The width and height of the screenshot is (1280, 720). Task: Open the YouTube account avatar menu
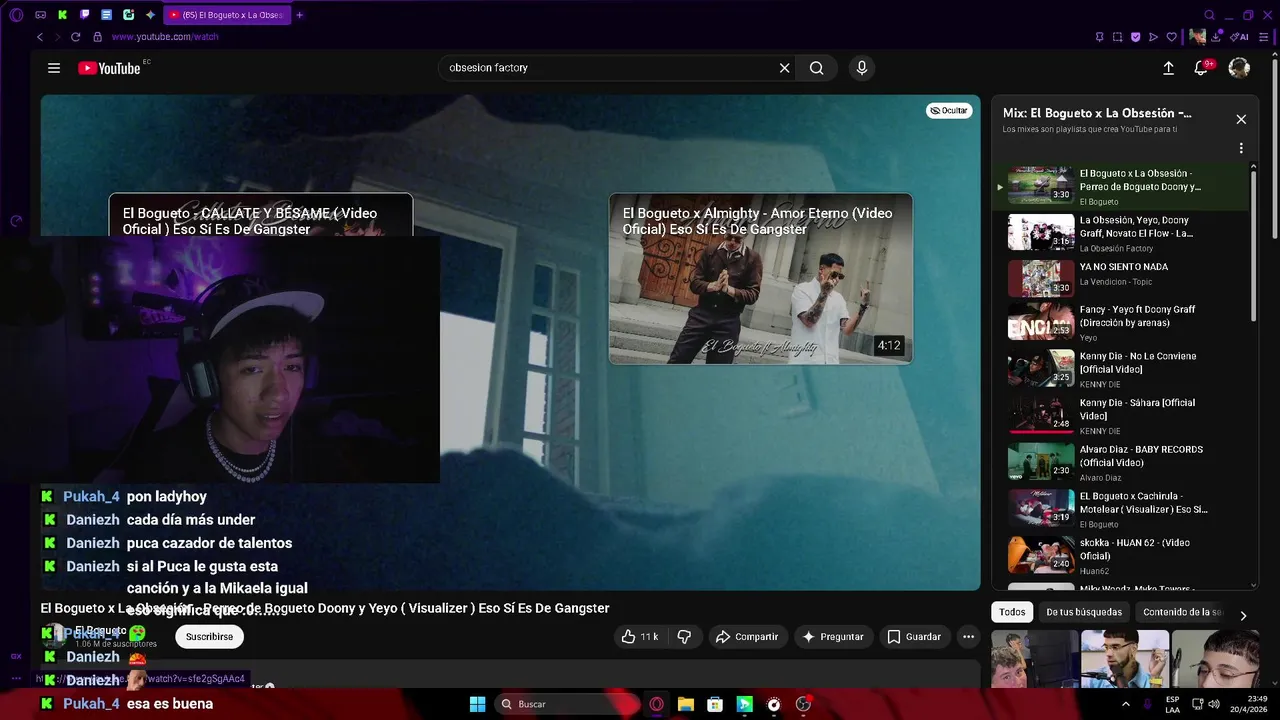tap(1239, 68)
